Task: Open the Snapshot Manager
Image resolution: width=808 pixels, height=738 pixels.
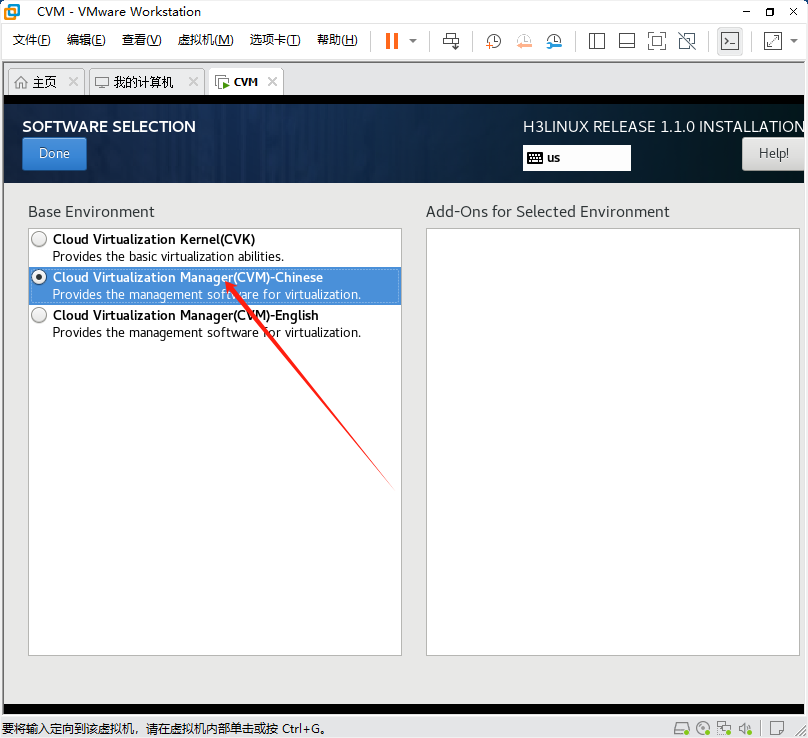Action: click(x=551, y=41)
